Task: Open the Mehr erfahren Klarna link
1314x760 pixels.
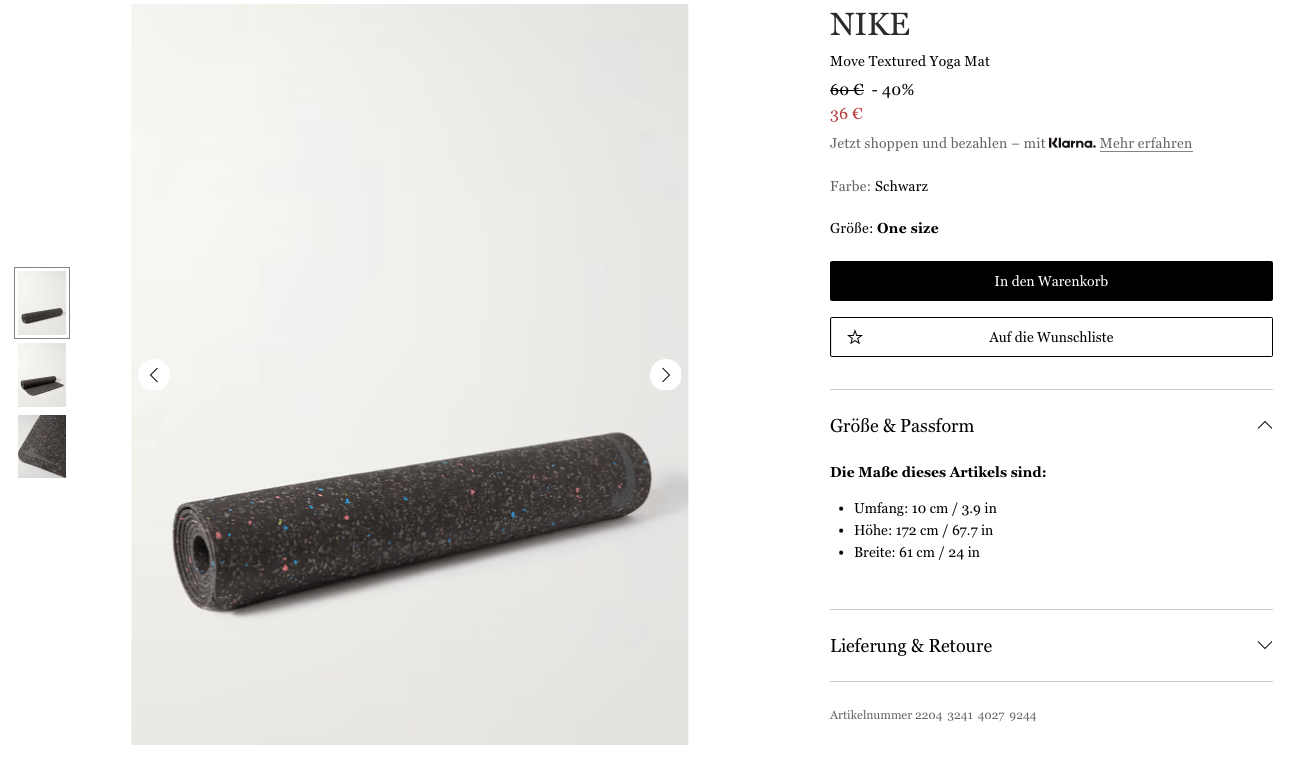Action: [1145, 143]
